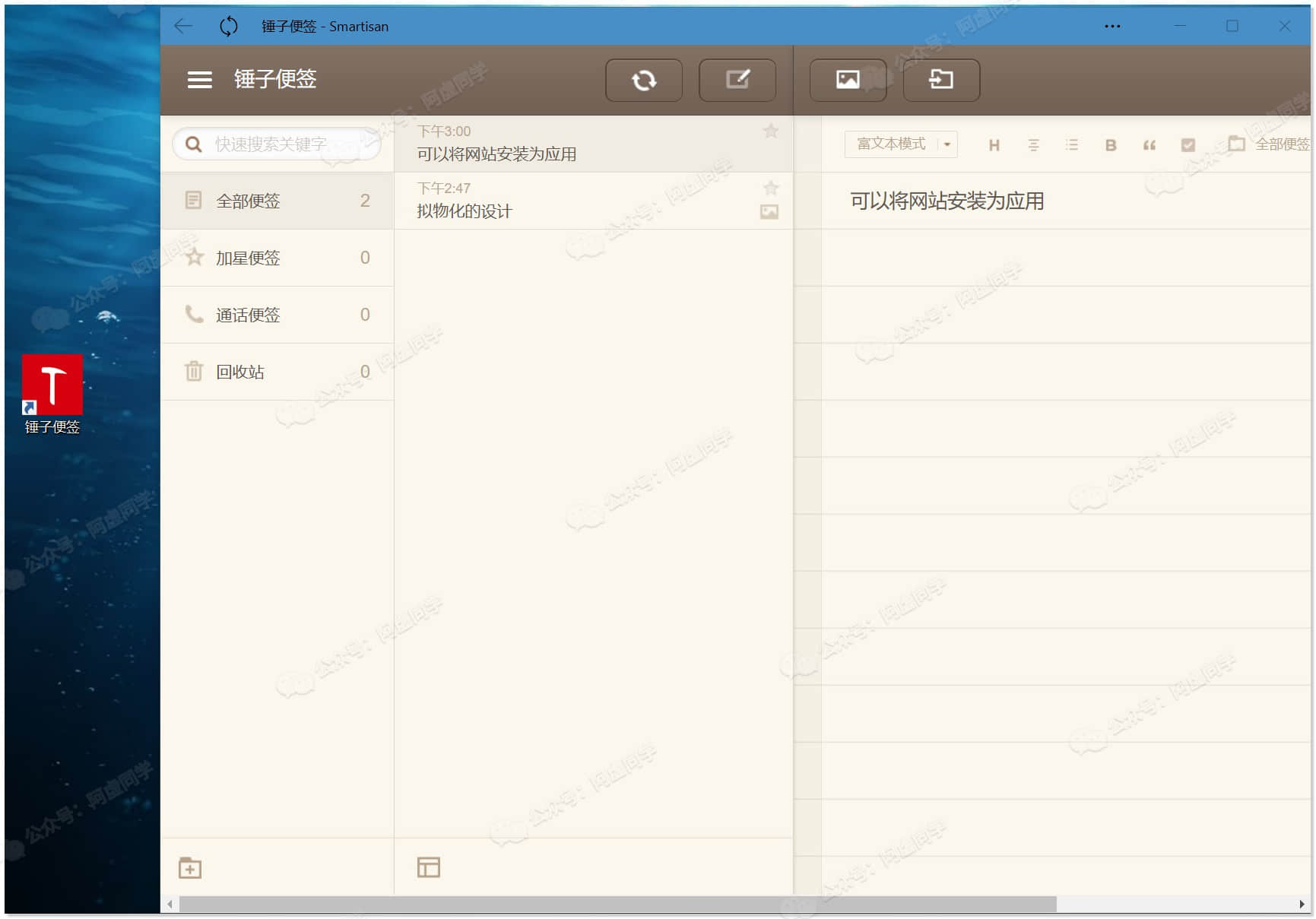
Task: Switch note list layout view icon
Action: tap(429, 867)
